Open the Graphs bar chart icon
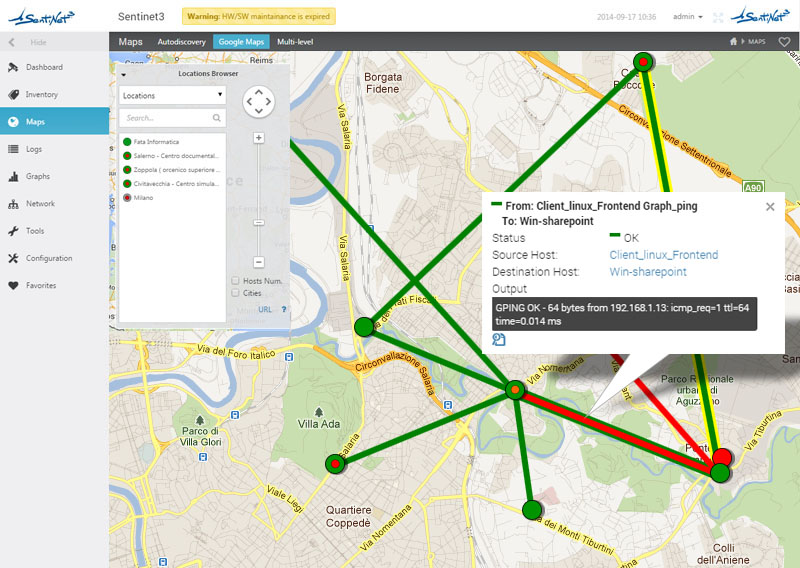 [13, 177]
